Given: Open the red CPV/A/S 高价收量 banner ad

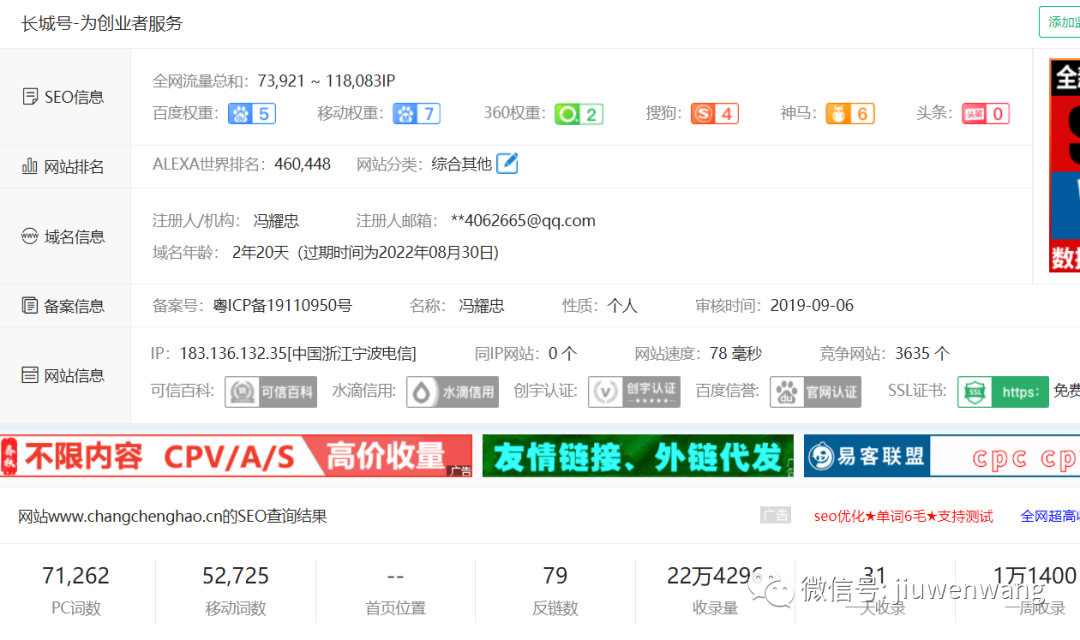Looking at the screenshot, I should tap(236, 455).
